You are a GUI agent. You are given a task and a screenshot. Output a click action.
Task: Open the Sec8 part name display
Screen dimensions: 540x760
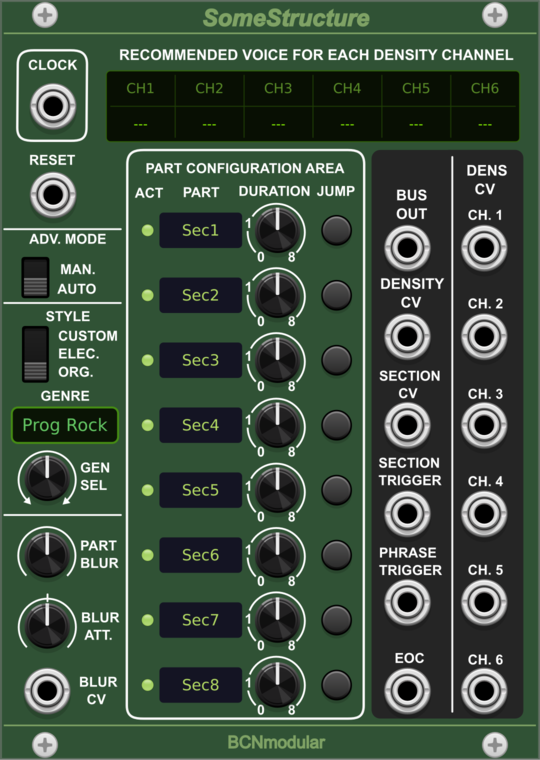[x=201, y=685]
